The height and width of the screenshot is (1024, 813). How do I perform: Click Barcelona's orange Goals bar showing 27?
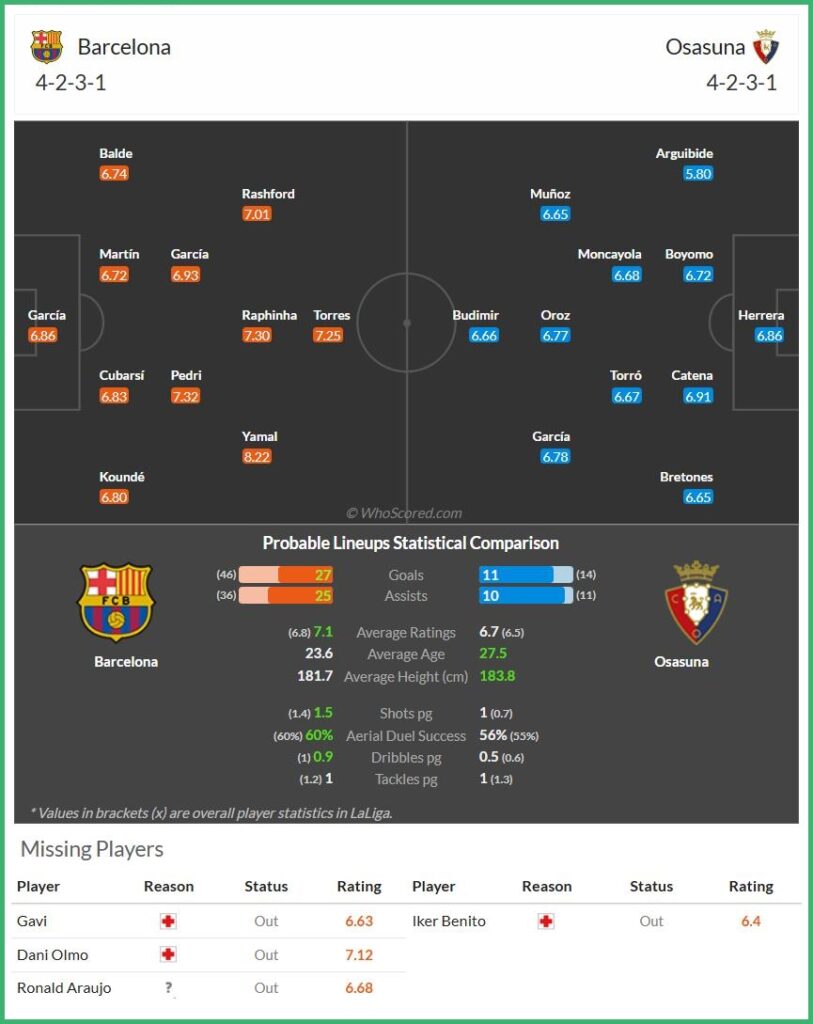click(x=305, y=575)
